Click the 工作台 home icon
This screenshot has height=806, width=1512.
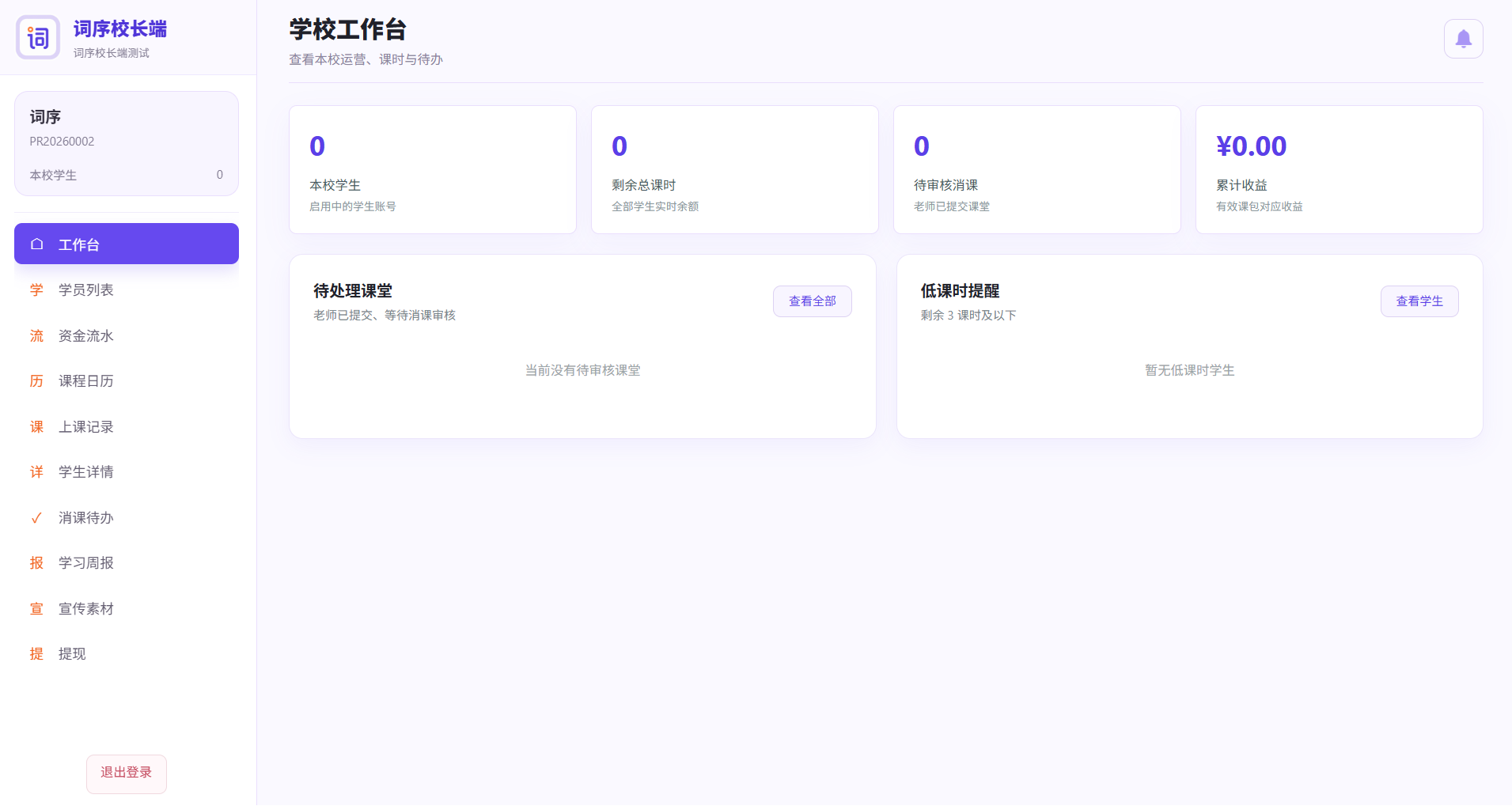36,244
